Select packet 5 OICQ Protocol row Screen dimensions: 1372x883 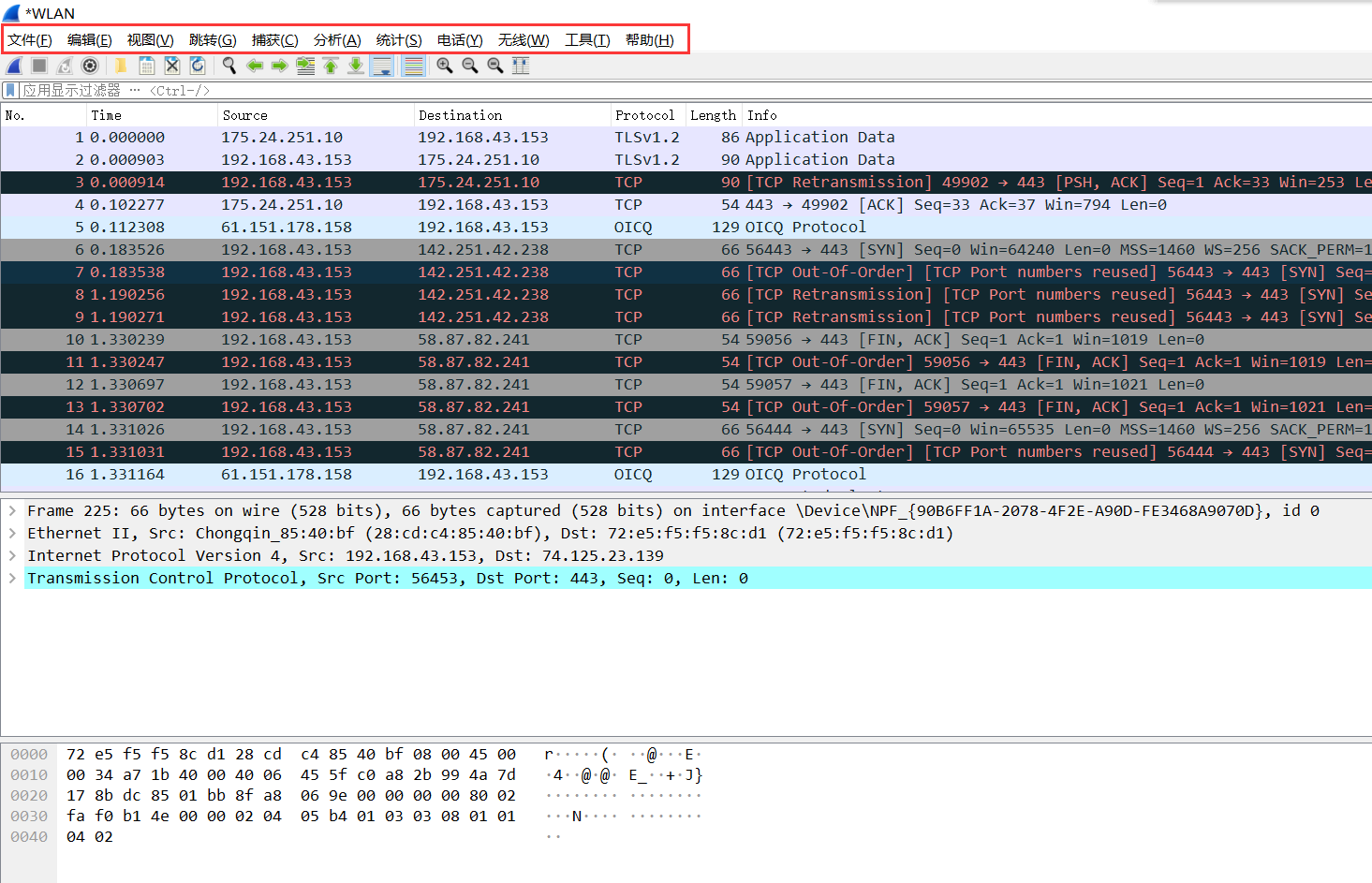pos(686,227)
